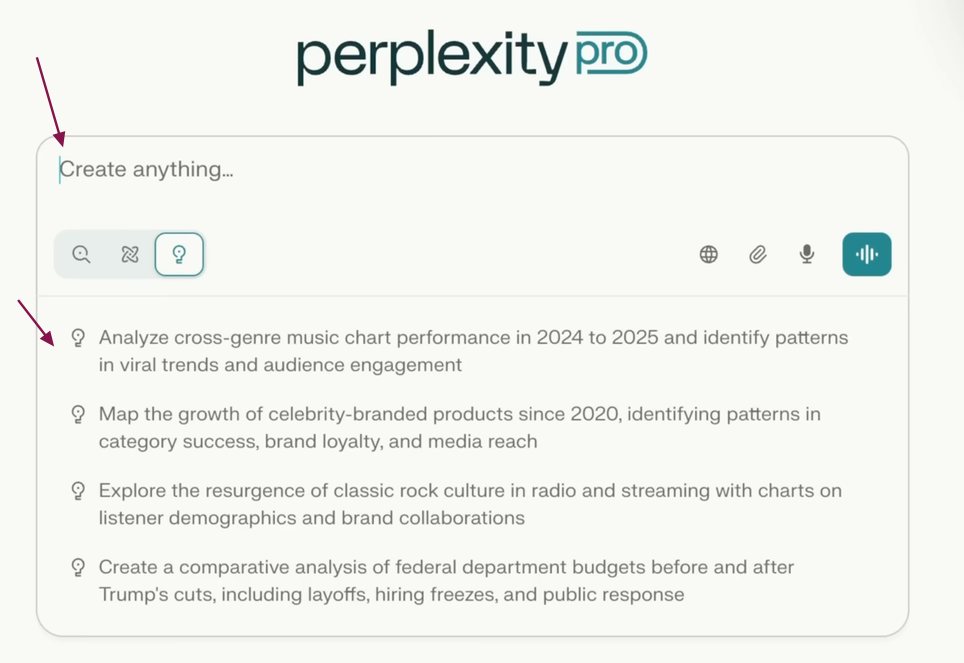
Task: Select the Search mode magnifier icon
Action: pyautogui.click(x=82, y=254)
